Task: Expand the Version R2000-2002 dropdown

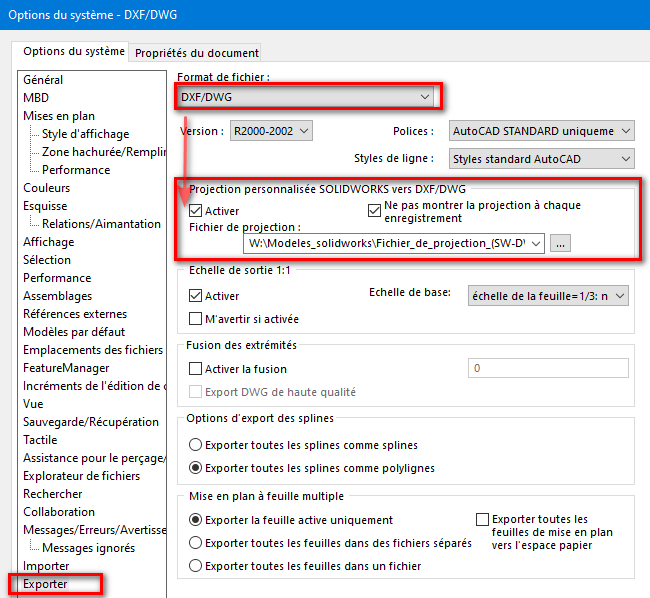Action: tap(270, 130)
